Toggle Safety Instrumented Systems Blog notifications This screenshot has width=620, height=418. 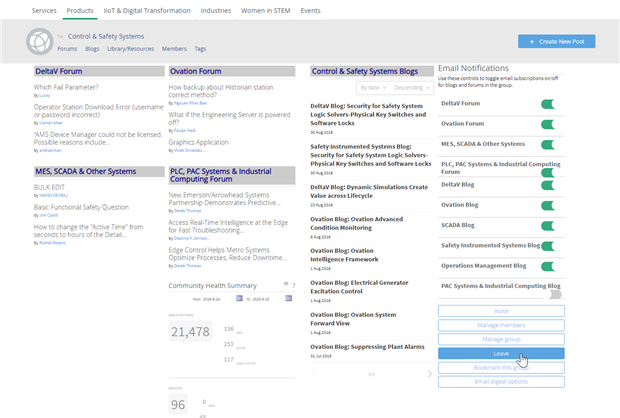tap(548, 246)
